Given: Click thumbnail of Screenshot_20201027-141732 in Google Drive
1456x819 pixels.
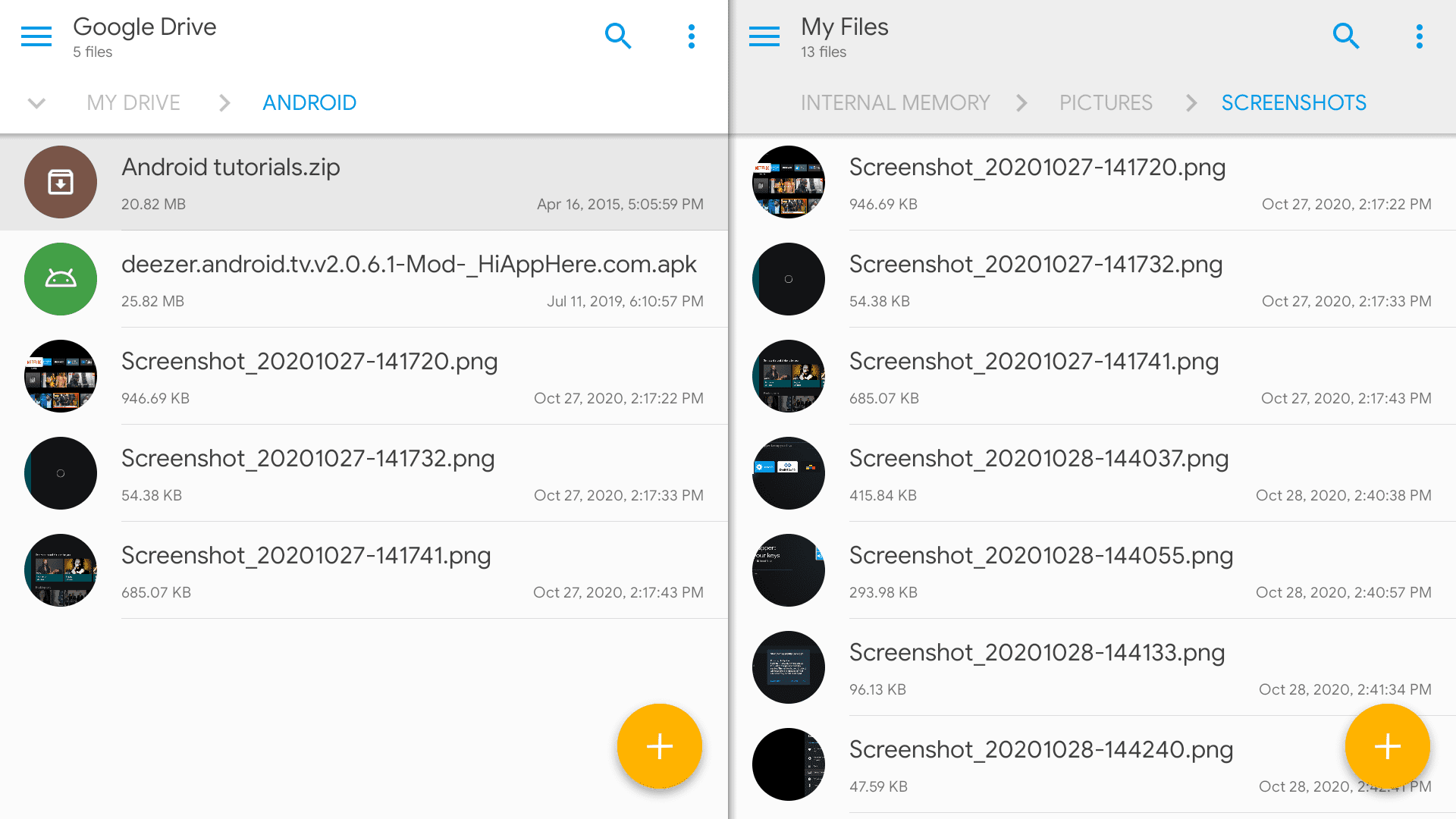Looking at the screenshot, I should click(61, 473).
